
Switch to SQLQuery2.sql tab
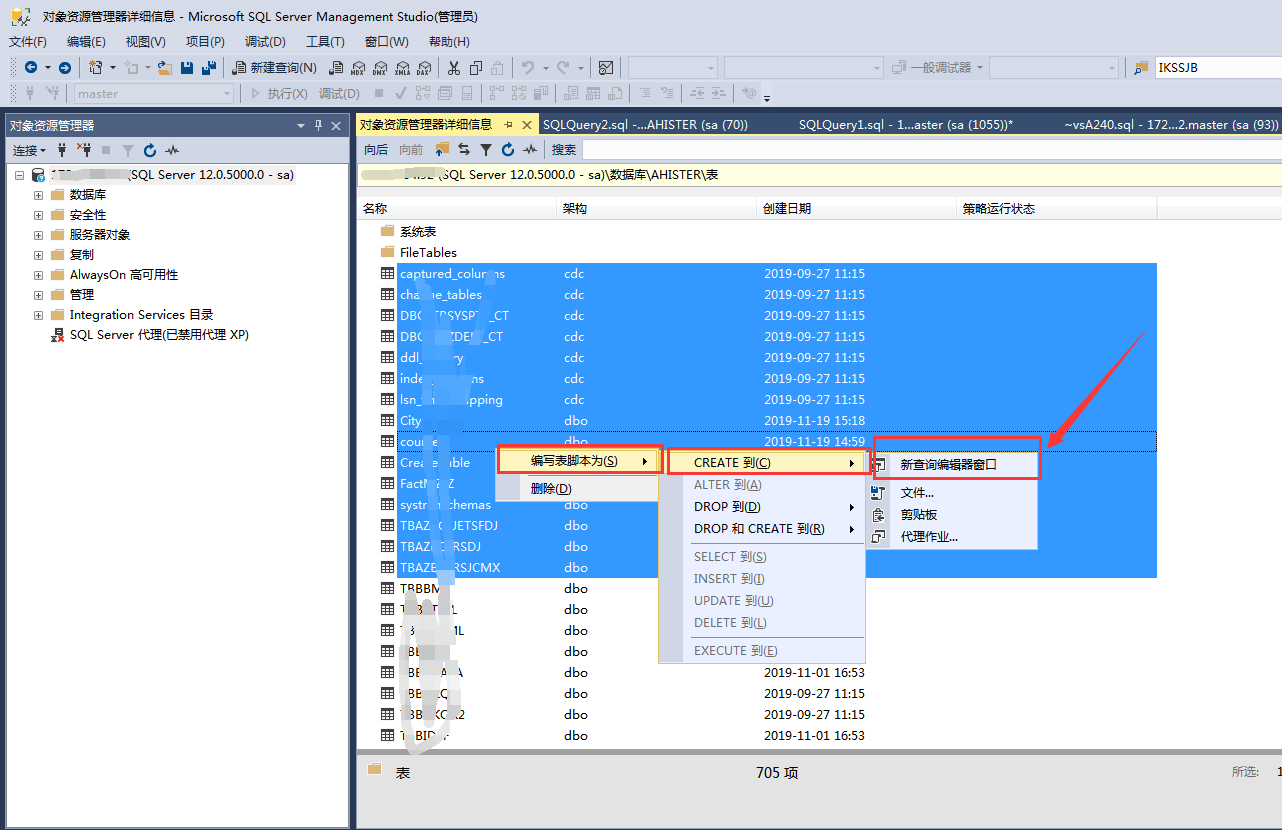pyautogui.click(x=645, y=125)
